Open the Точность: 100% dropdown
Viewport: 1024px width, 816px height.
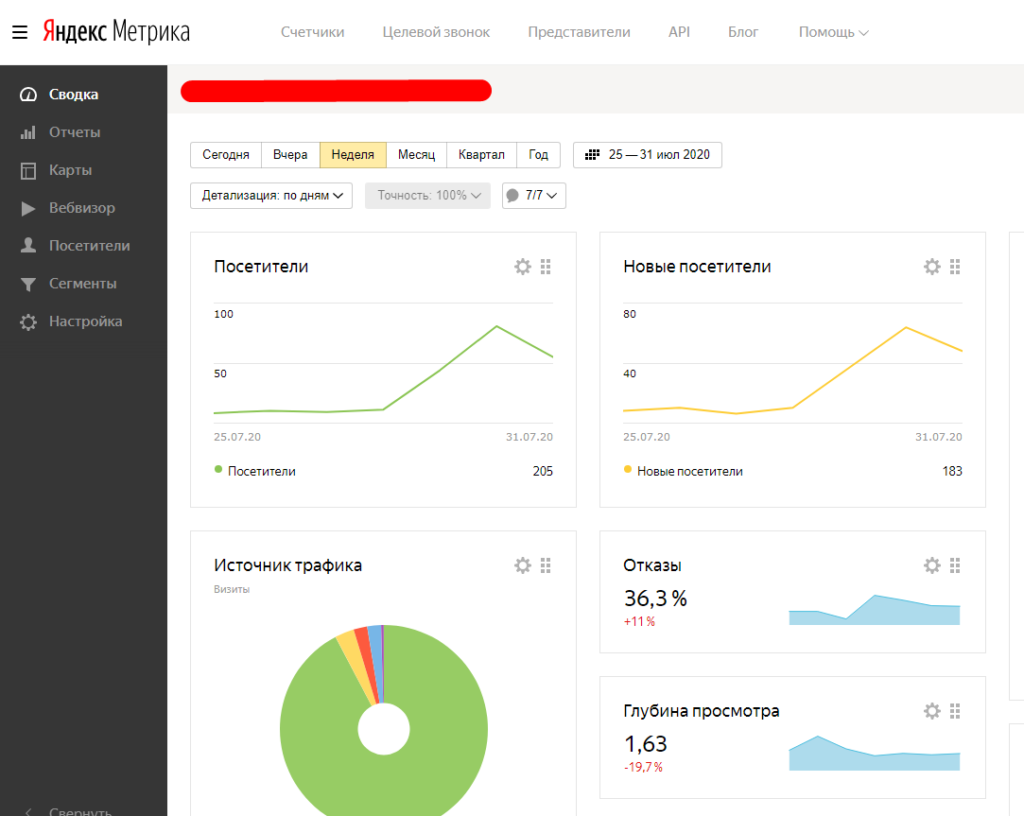click(428, 195)
